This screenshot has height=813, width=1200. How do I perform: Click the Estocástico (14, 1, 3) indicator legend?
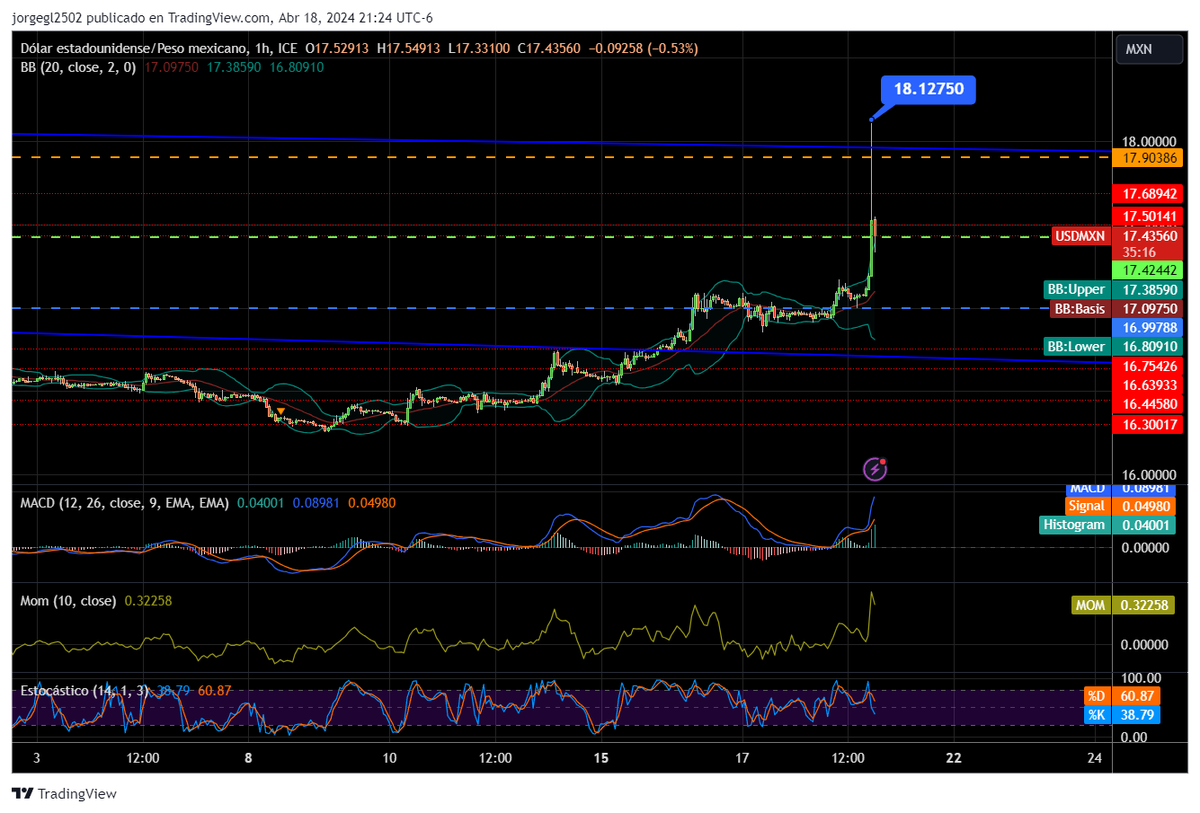86,691
